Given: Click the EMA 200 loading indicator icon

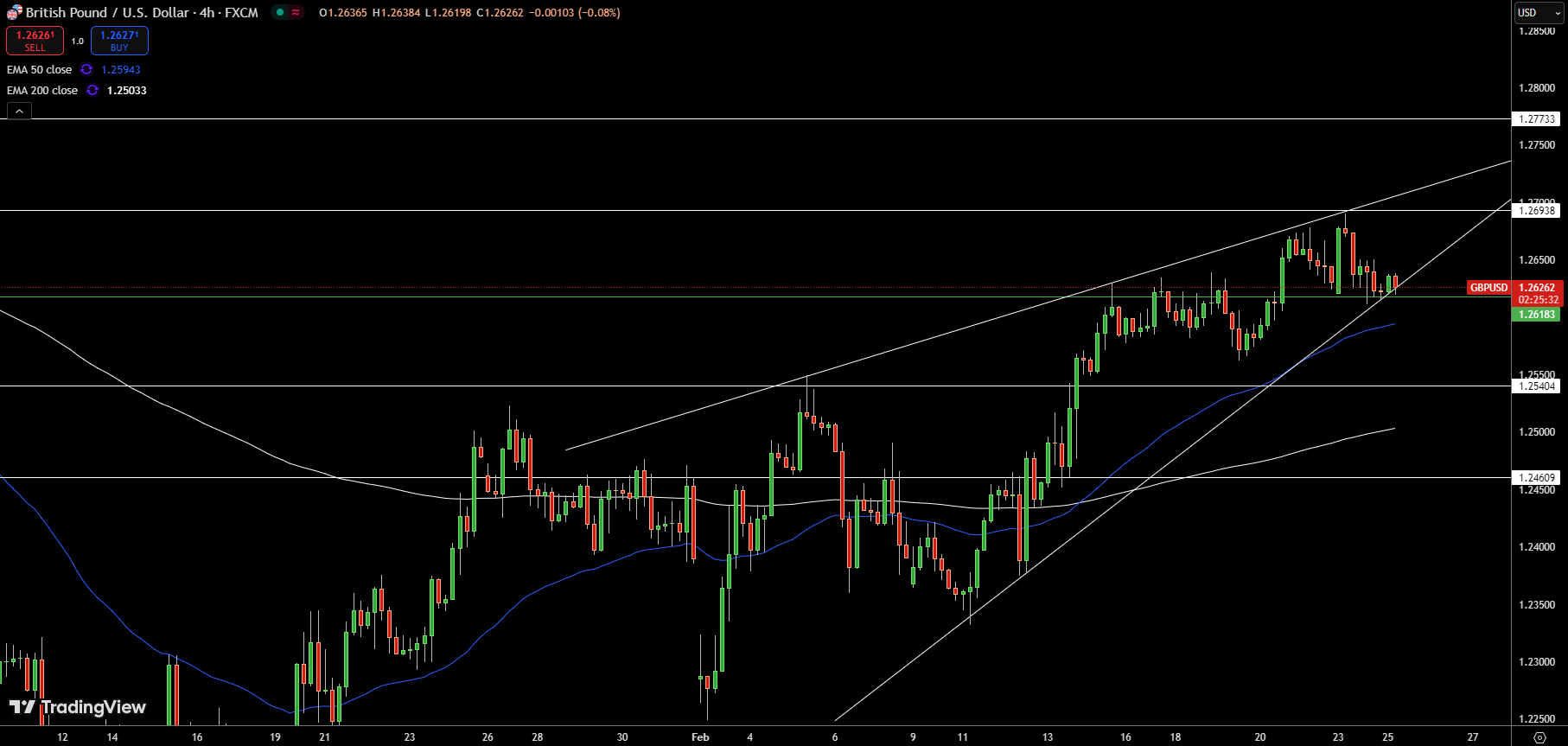Looking at the screenshot, I should pos(92,90).
